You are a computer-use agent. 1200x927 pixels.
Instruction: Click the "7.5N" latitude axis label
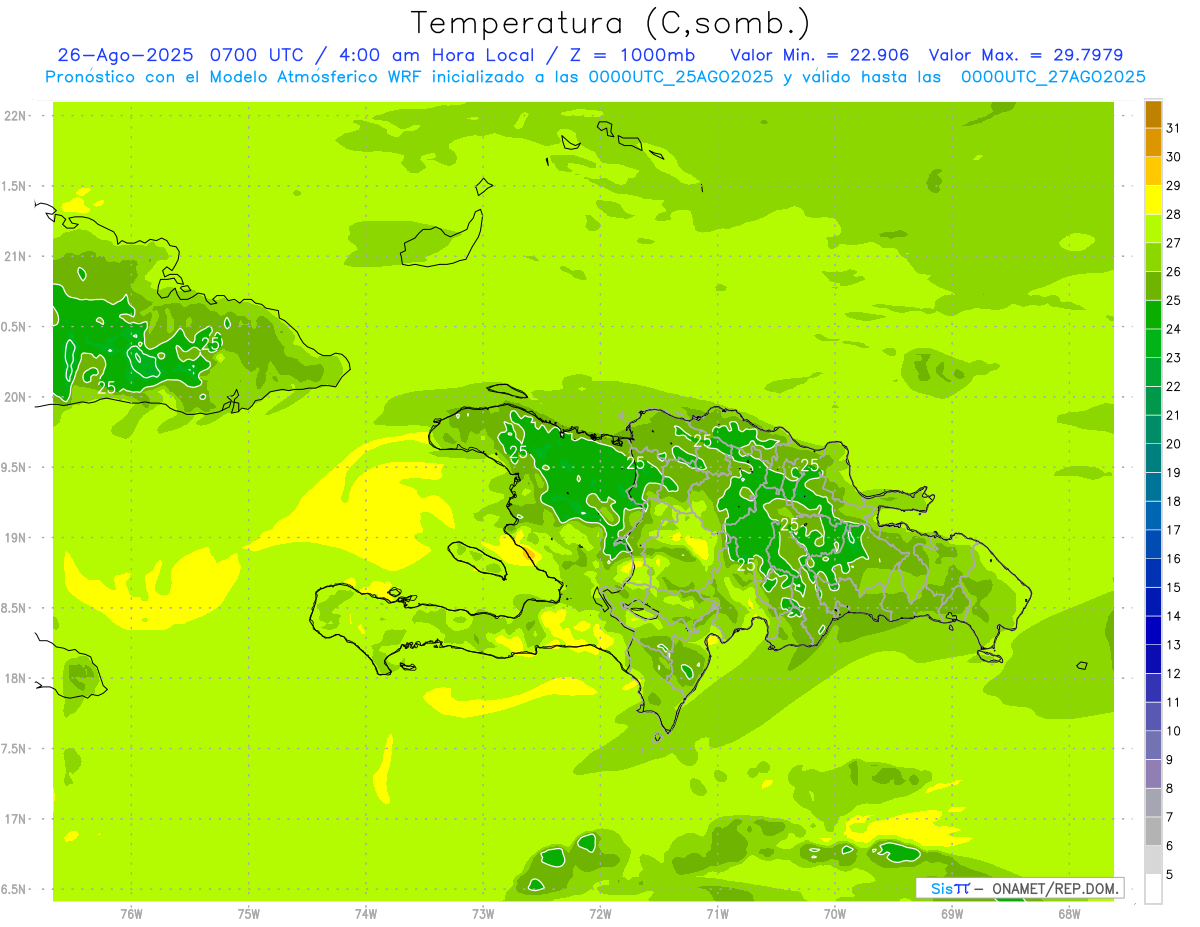point(14,749)
